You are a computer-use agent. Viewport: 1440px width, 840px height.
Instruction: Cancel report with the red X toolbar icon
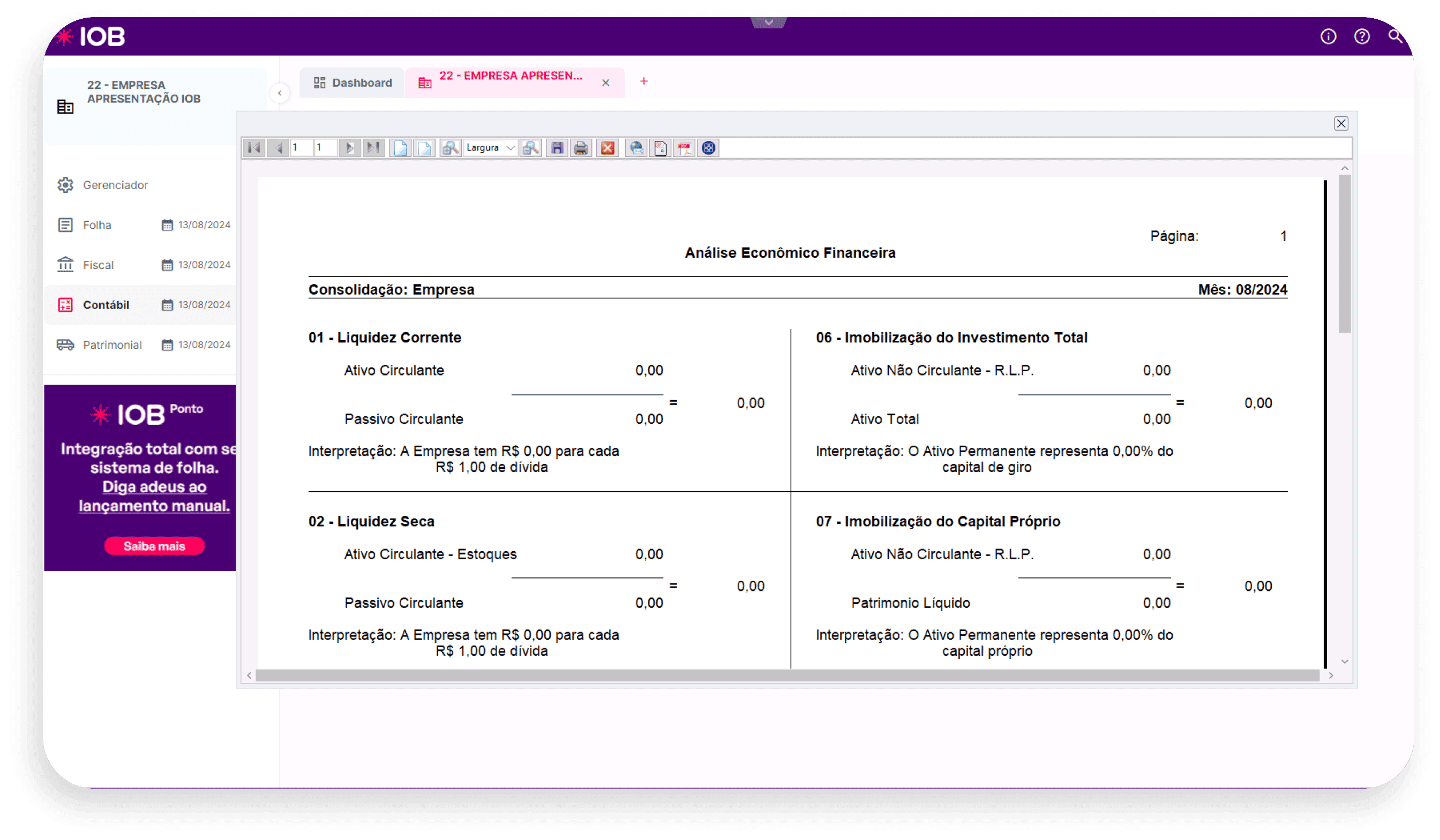pyautogui.click(x=607, y=147)
